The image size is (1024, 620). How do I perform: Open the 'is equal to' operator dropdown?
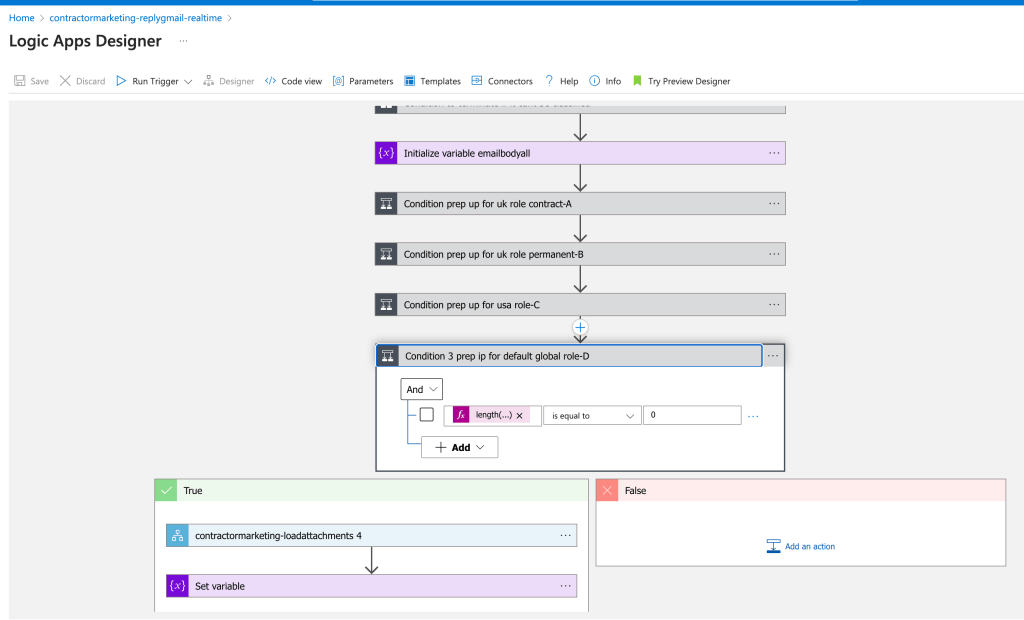pyautogui.click(x=592, y=416)
